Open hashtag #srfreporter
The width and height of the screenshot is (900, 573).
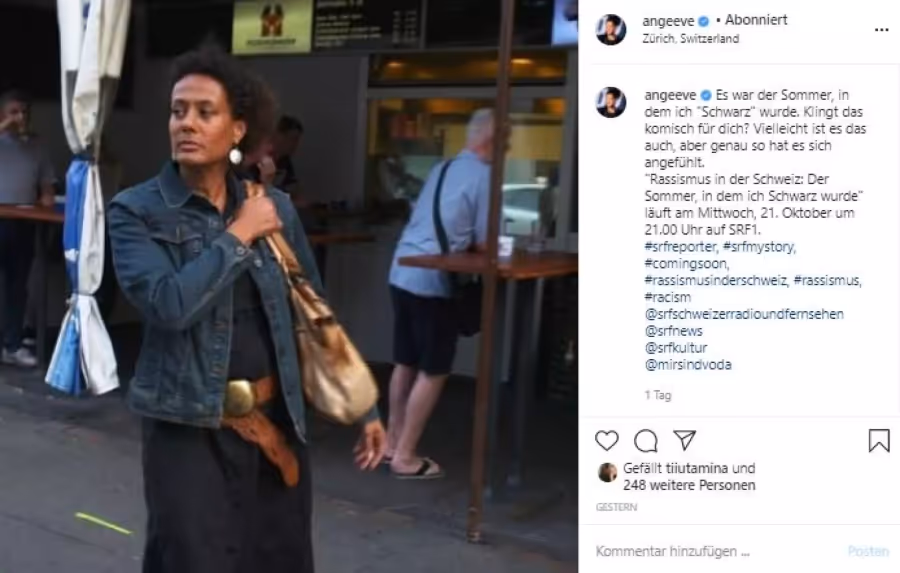681,247
